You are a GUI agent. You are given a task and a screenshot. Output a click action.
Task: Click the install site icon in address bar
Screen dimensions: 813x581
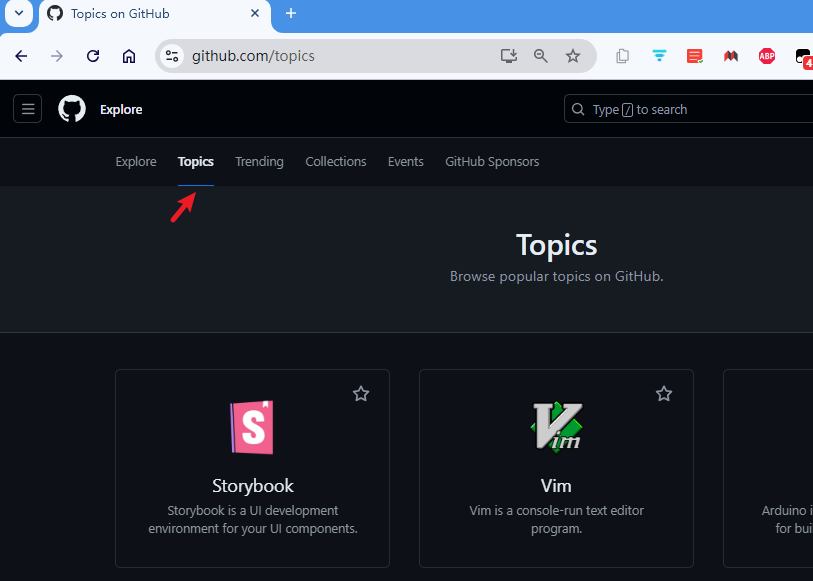tap(508, 56)
